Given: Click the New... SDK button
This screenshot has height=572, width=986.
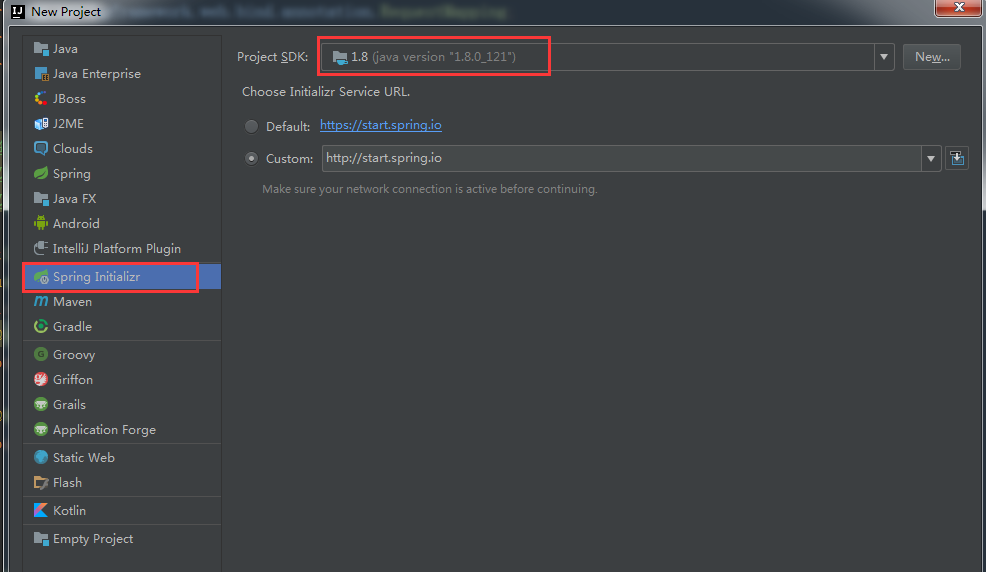Looking at the screenshot, I should tap(931, 57).
